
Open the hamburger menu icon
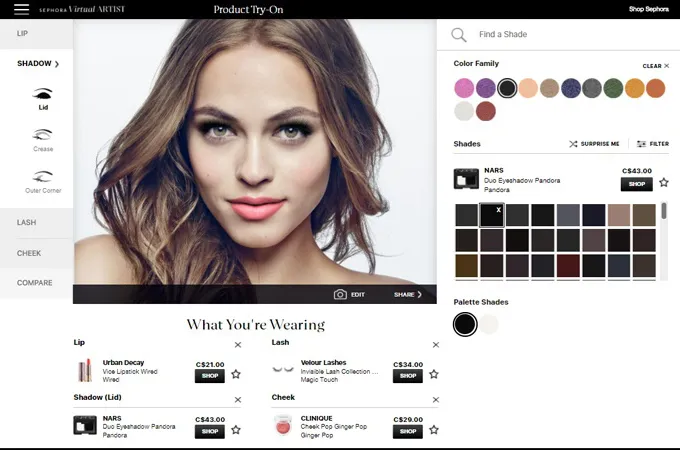[21, 9]
